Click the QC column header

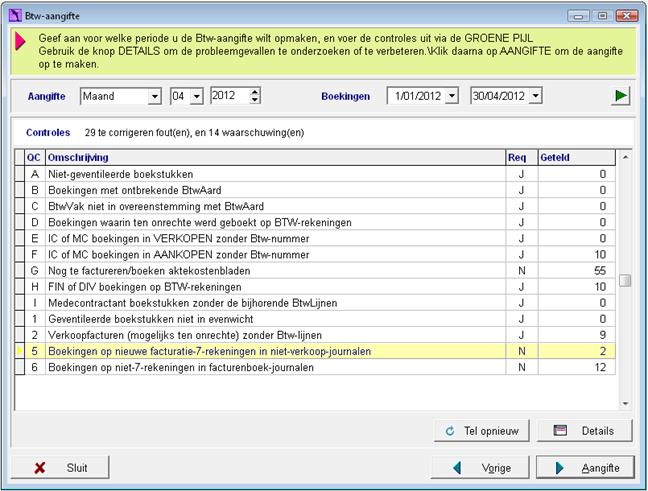[35, 157]
